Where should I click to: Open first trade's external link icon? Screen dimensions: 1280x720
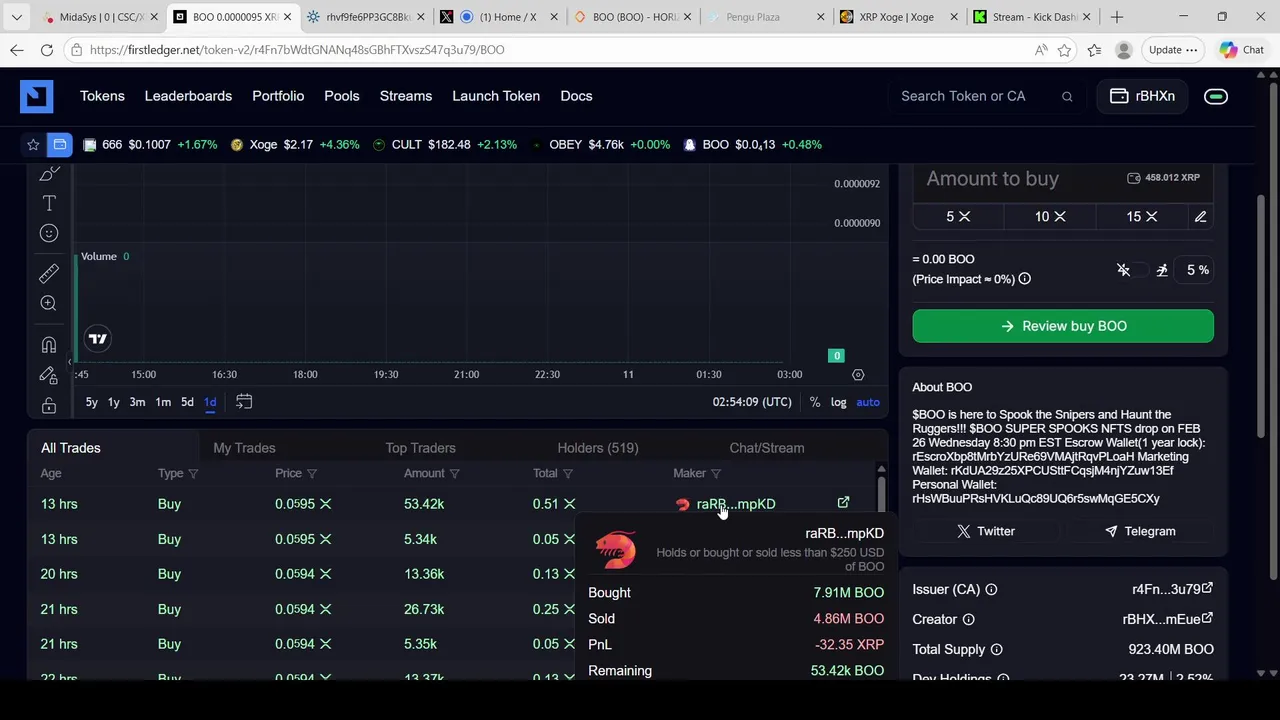pyautogui.click(x=843, y=503)
